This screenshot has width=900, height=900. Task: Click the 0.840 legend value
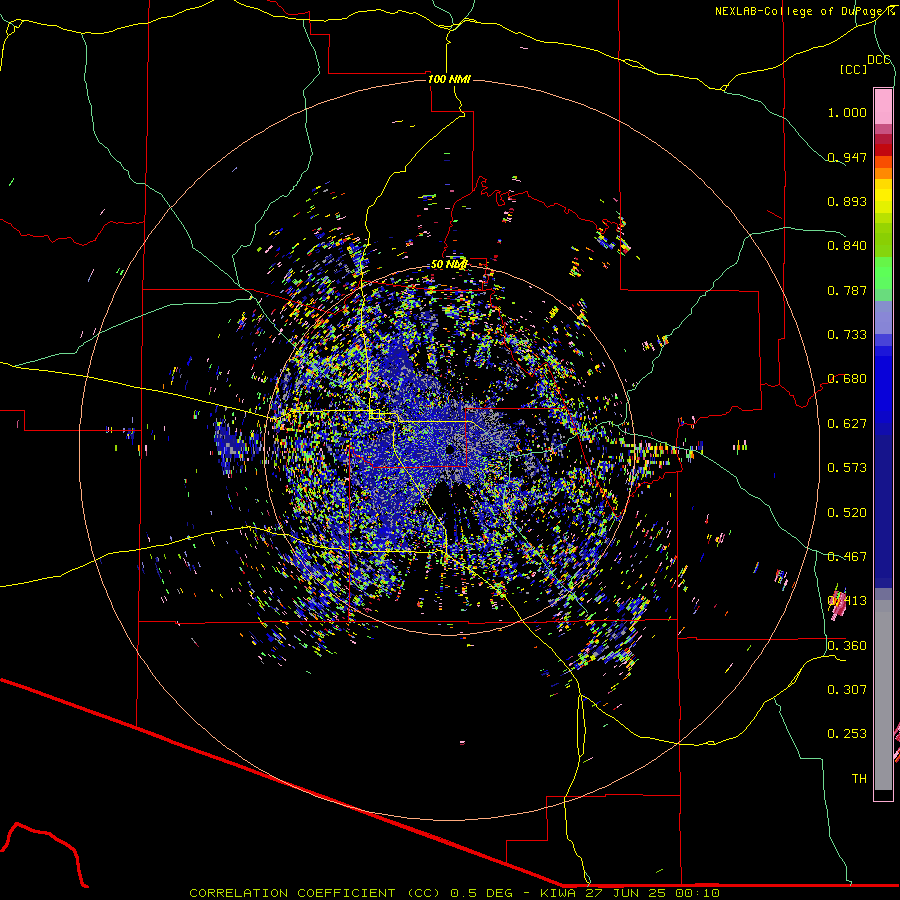point(847,246)
